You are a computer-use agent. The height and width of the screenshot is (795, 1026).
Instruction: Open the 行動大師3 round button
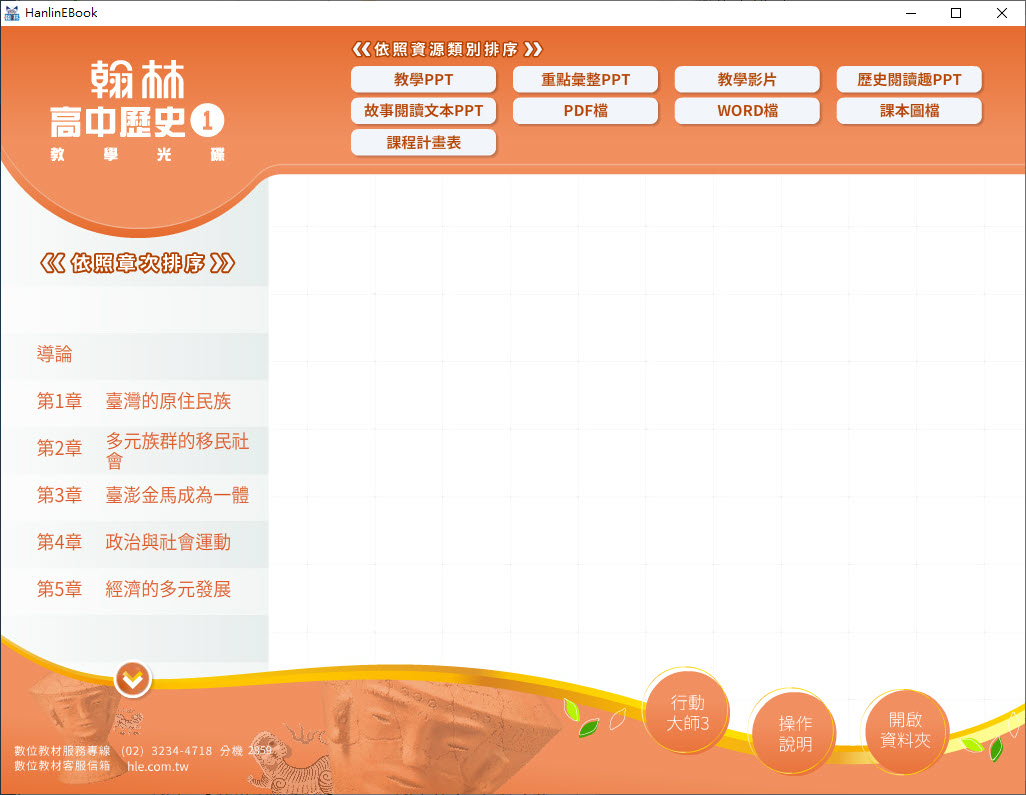coord(688,712)
